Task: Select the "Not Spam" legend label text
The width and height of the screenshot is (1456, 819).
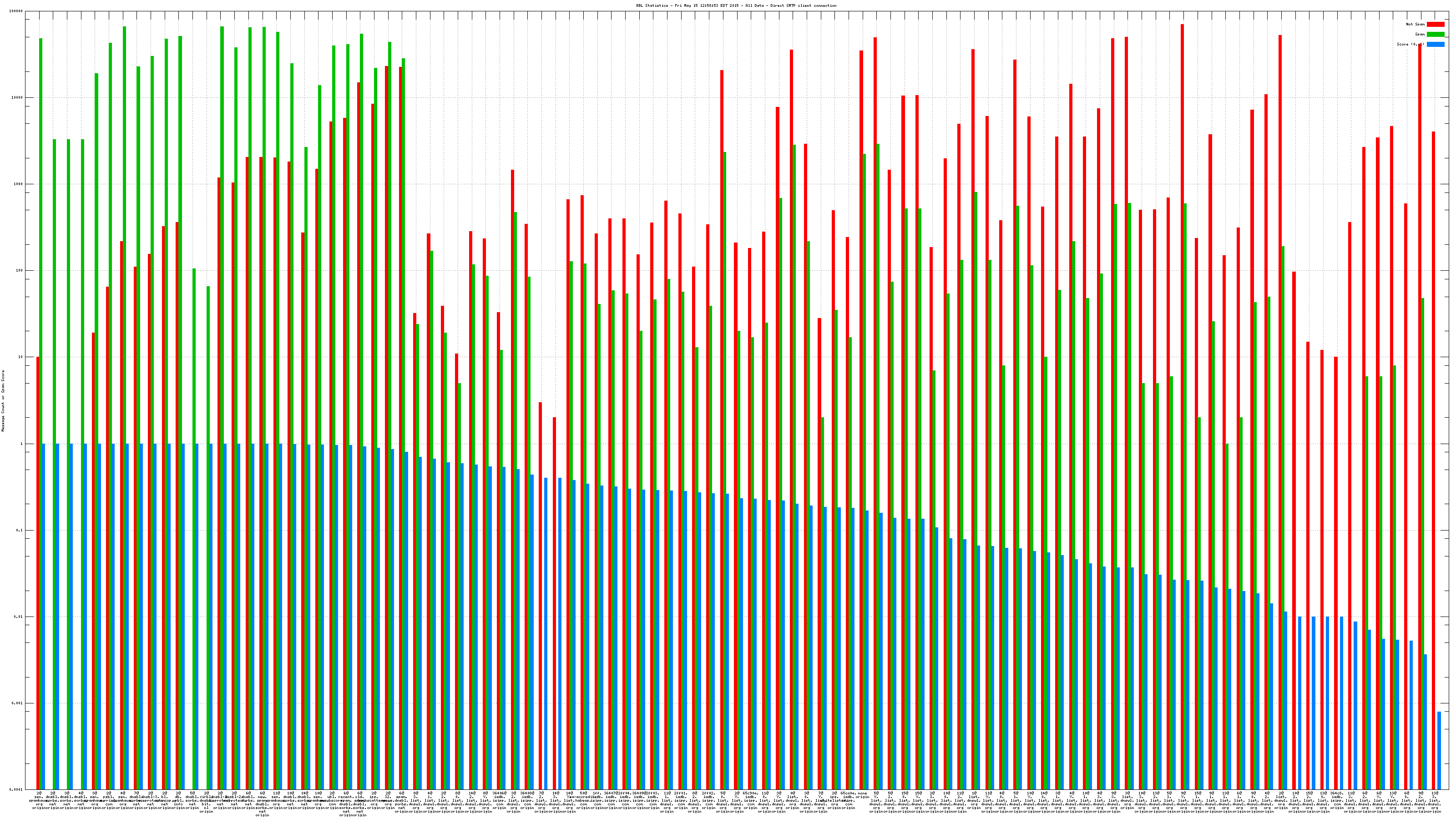Action: click(x=1416, y=24)
